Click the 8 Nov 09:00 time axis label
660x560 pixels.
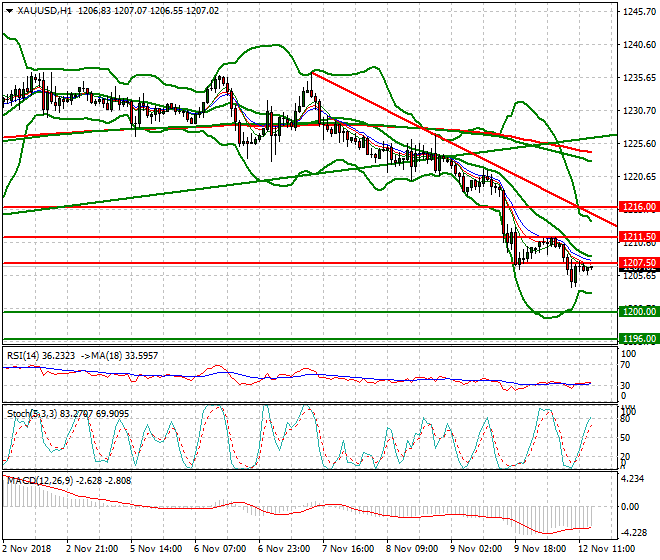click(412, 549)
